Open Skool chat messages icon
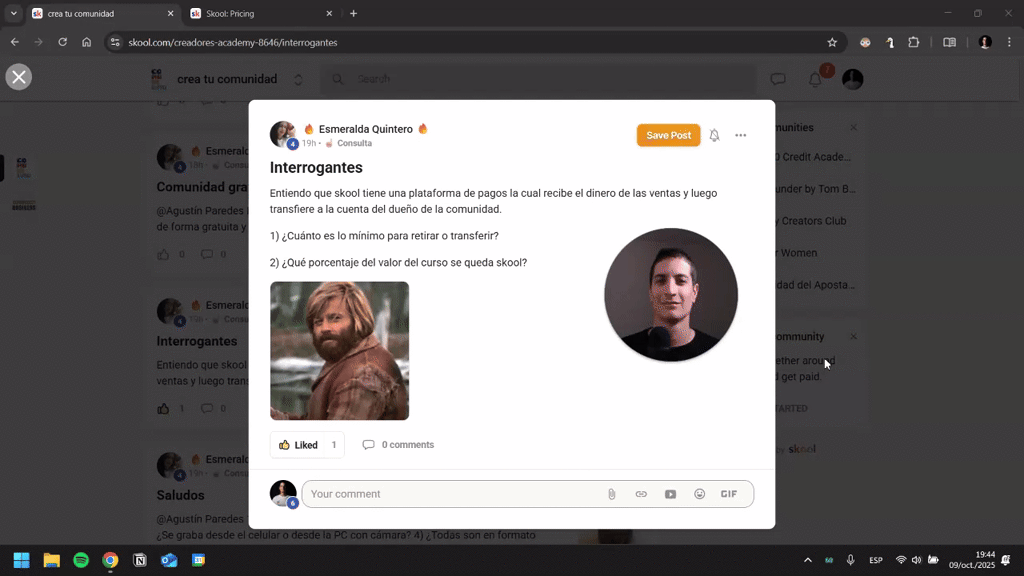This screenshot has height=576, width=1024. click(x=778, y=79)
